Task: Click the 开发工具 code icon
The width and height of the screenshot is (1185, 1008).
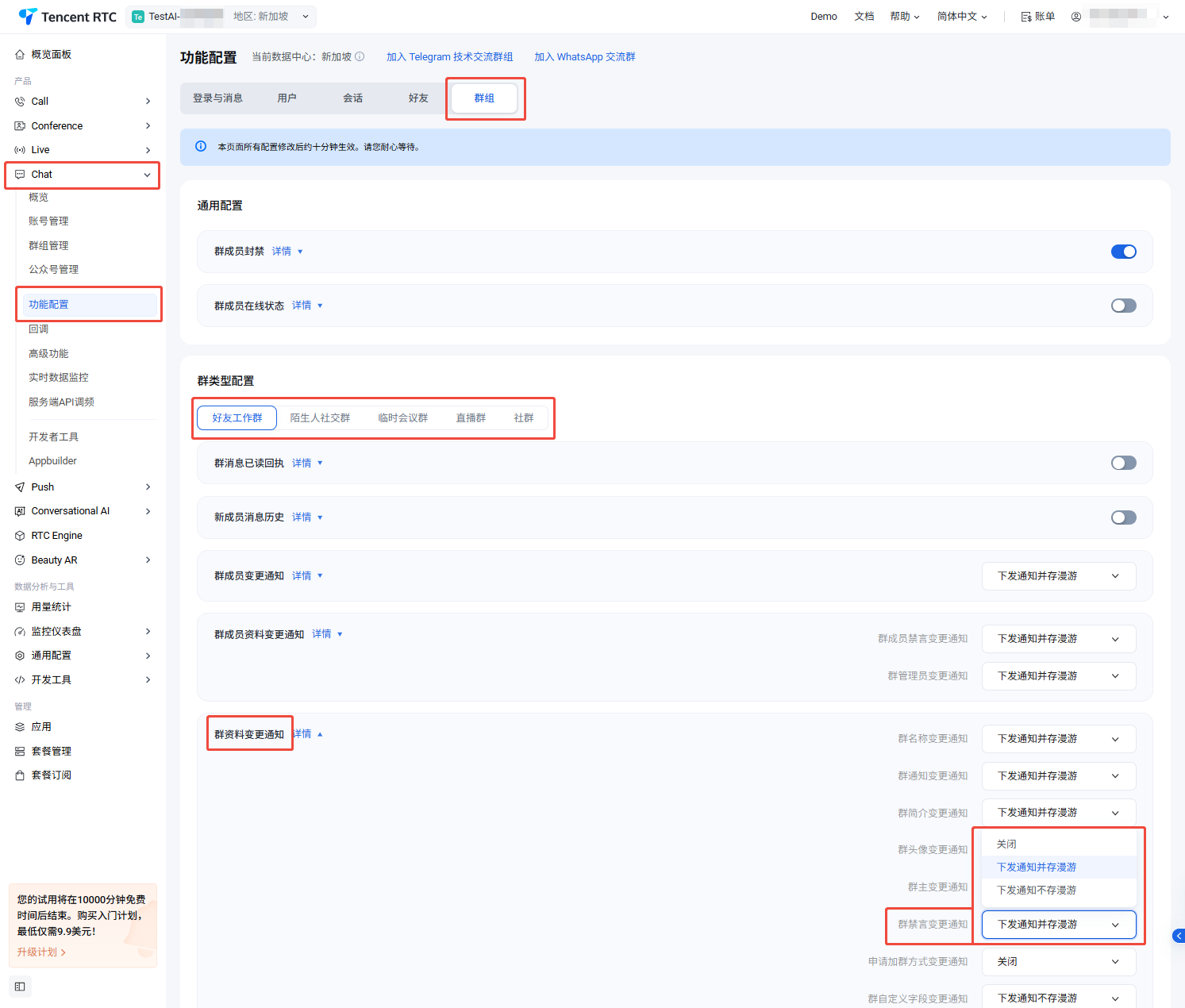Action: coord(20,680)
